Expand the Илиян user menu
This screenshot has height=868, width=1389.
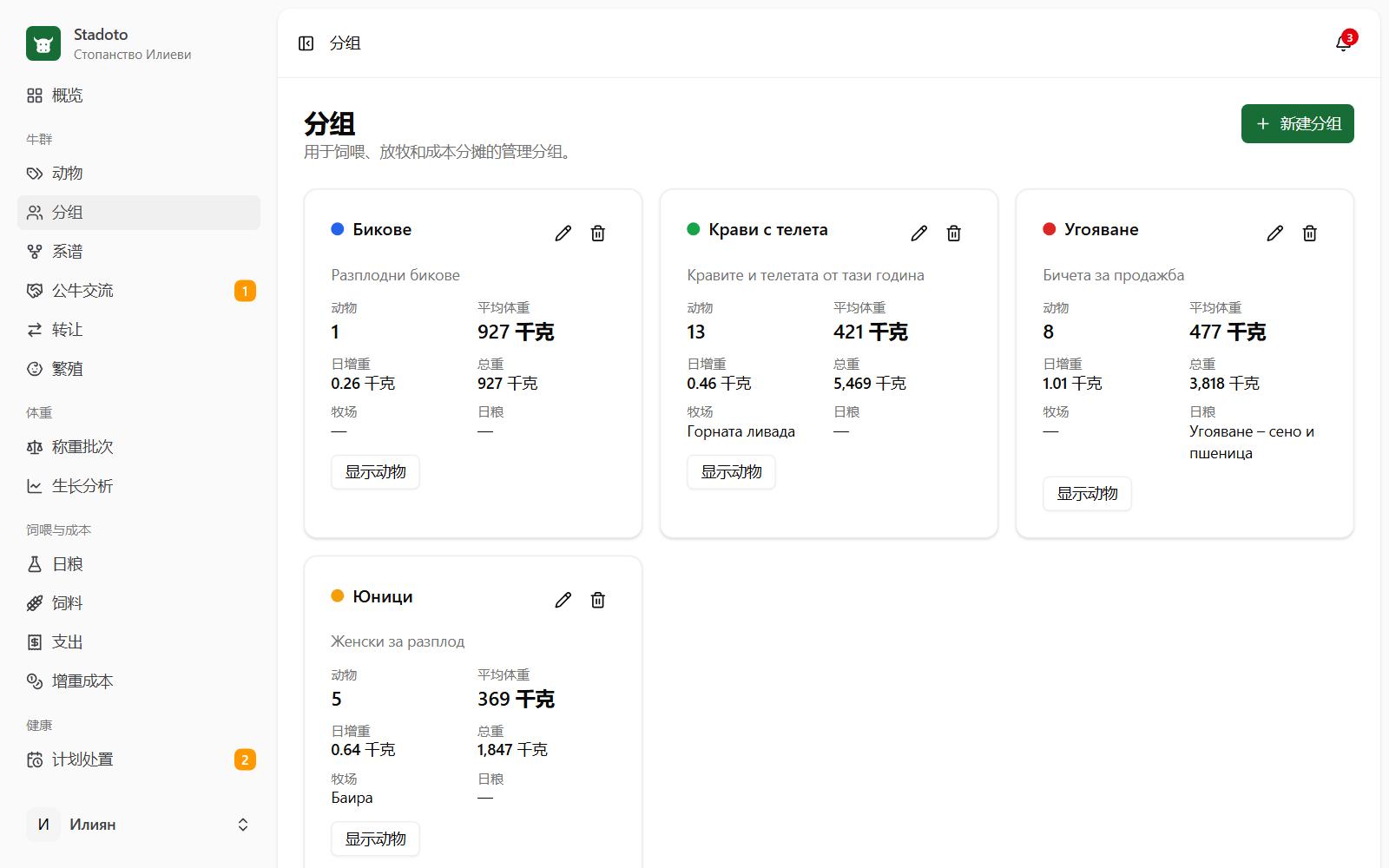(x=139, y=825)
